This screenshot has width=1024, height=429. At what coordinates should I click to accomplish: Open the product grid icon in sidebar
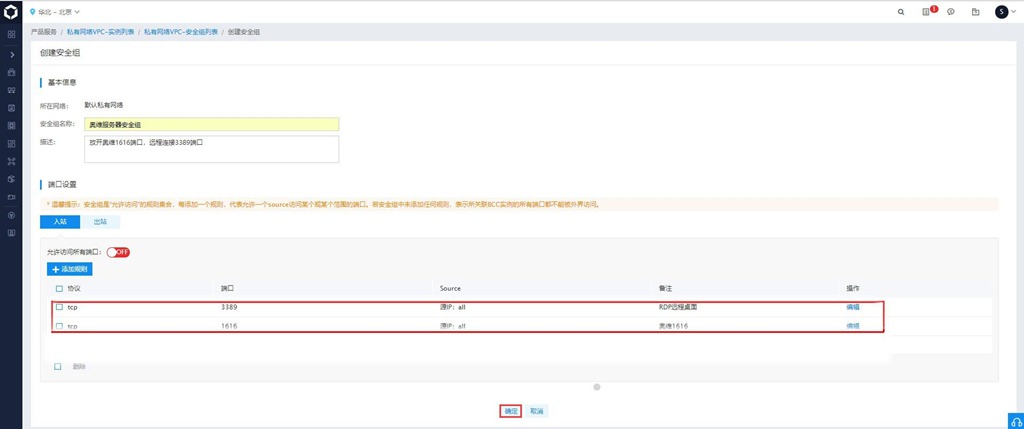tap(11, 34)
